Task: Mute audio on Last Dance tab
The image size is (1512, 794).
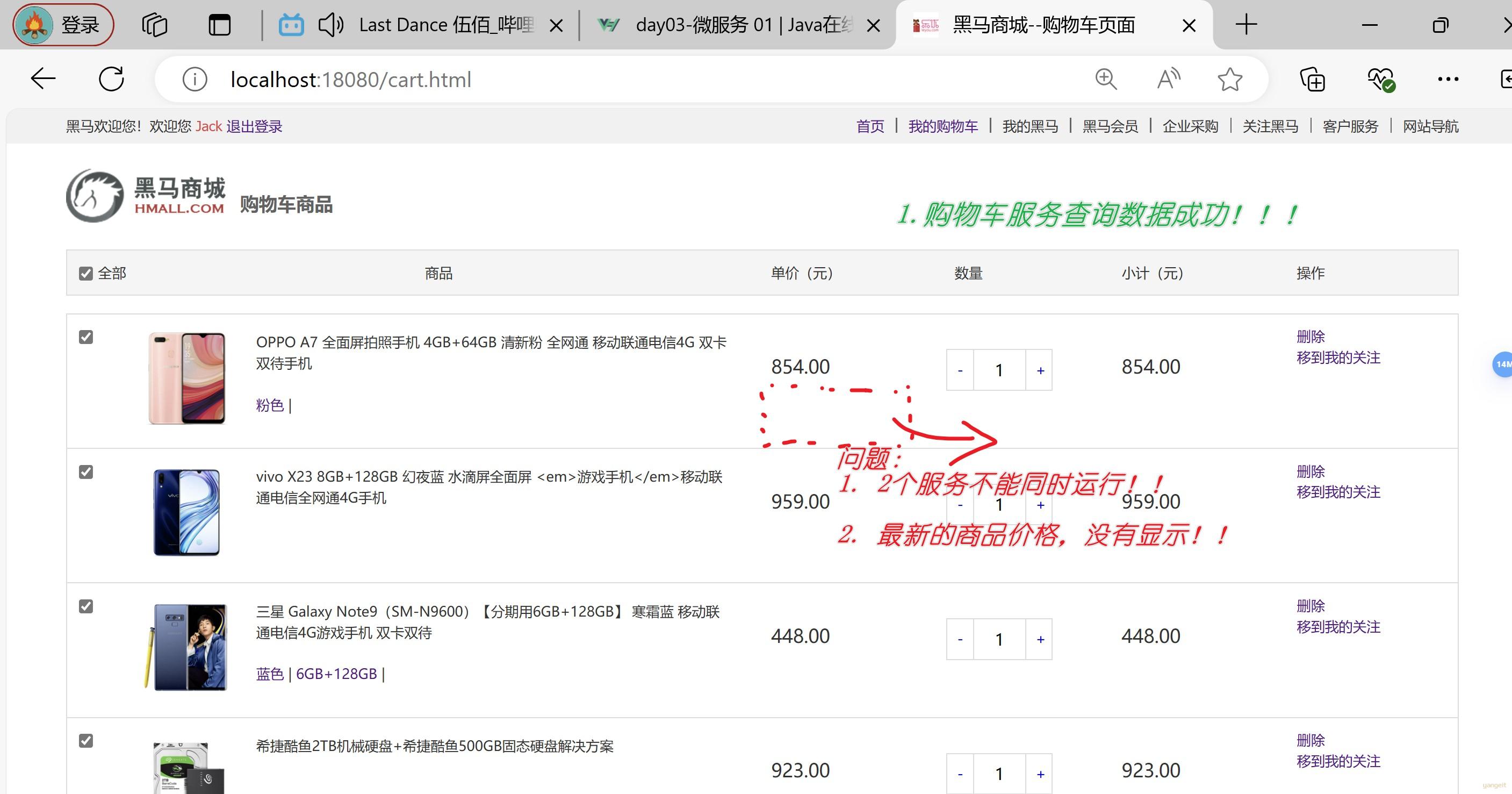Action: [x=330, y=25]
